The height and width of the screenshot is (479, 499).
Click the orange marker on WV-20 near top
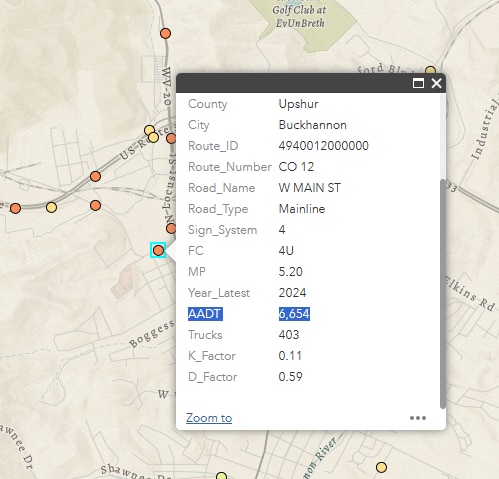pos(165,33)
